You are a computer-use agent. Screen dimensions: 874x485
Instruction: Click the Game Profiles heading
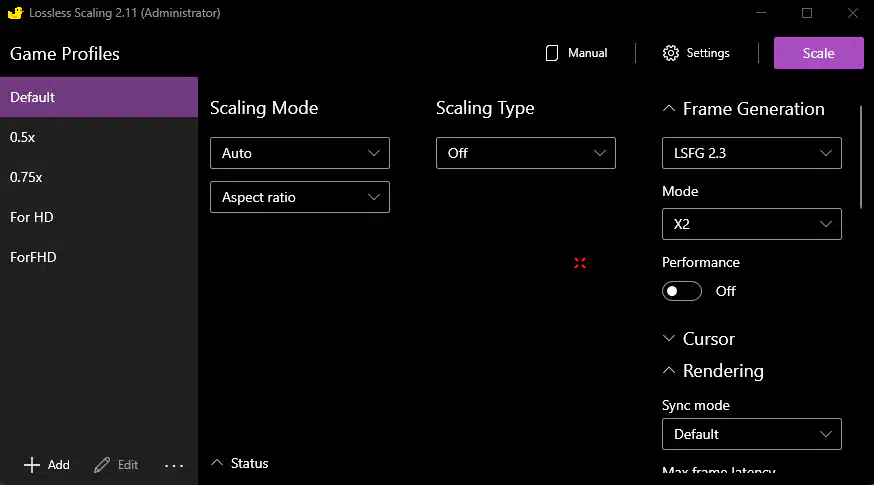65,54
